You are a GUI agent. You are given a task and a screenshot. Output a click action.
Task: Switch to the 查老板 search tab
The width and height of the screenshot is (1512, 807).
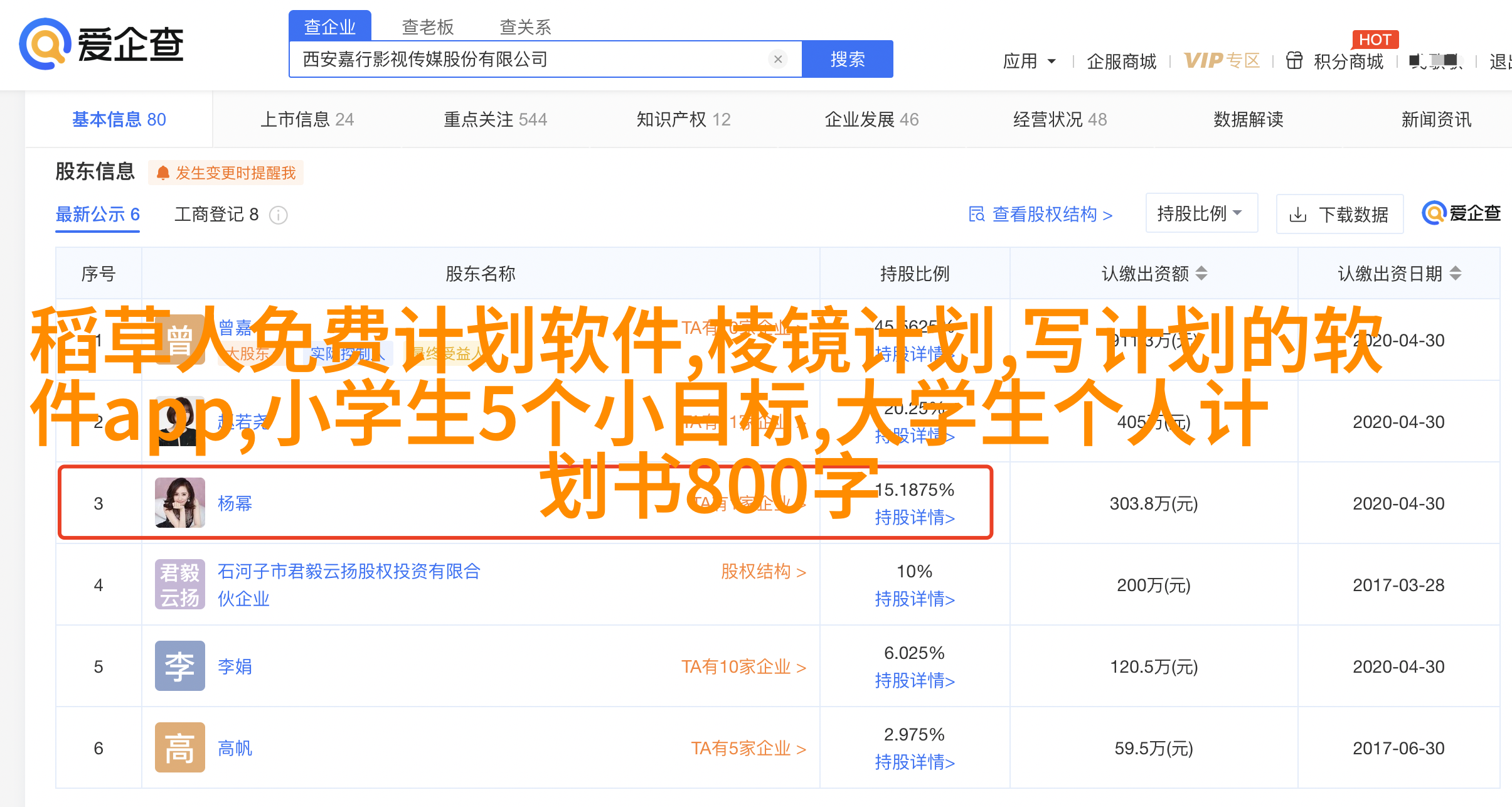(427, 27)
